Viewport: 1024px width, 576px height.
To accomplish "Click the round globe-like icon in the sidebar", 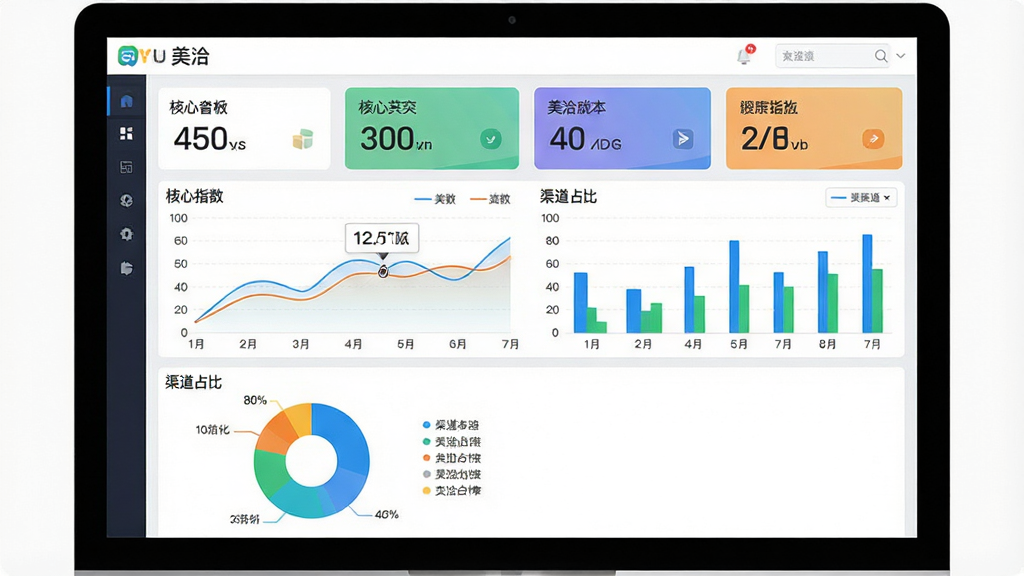I will 127,200.
